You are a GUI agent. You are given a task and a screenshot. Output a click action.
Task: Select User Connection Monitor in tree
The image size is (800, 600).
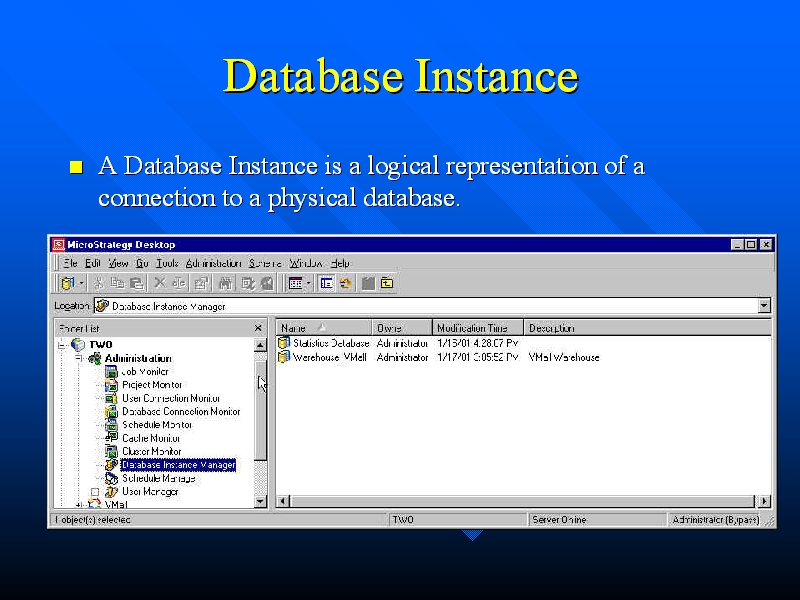(x=170, y=398)
